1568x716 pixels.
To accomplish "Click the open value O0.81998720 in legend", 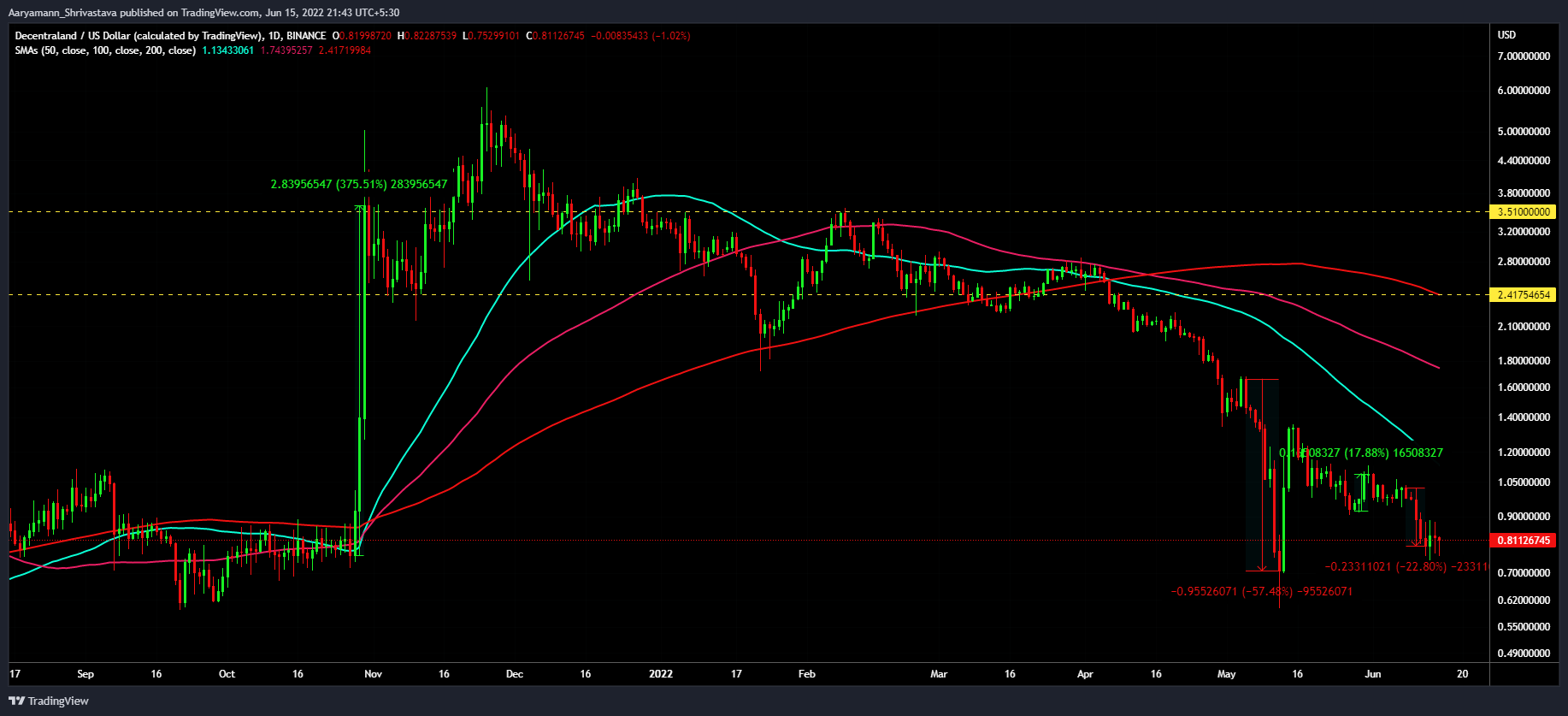I will [363, 36].
